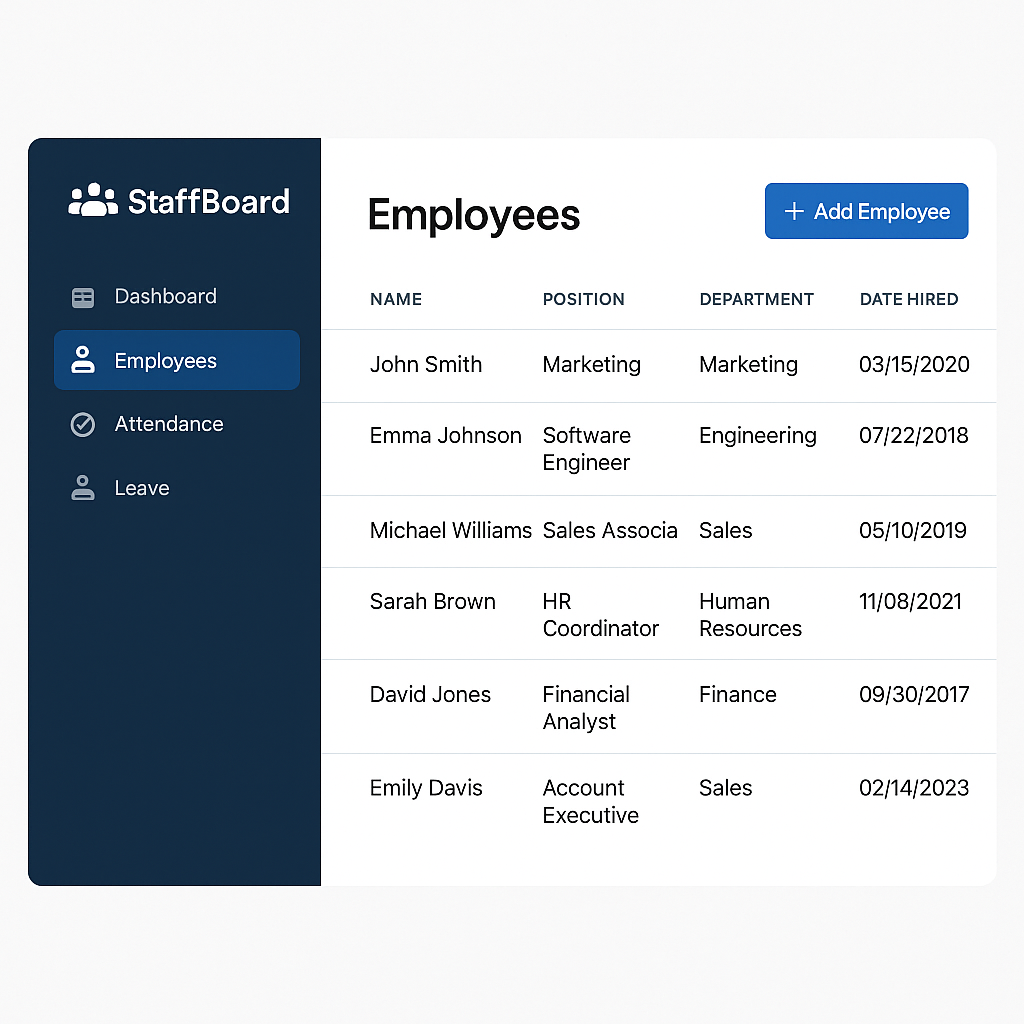The height and width of the screenshot is (1024, 1024).
Task: Click the Employees person icon in sidebar
Action: click(83, 360)
